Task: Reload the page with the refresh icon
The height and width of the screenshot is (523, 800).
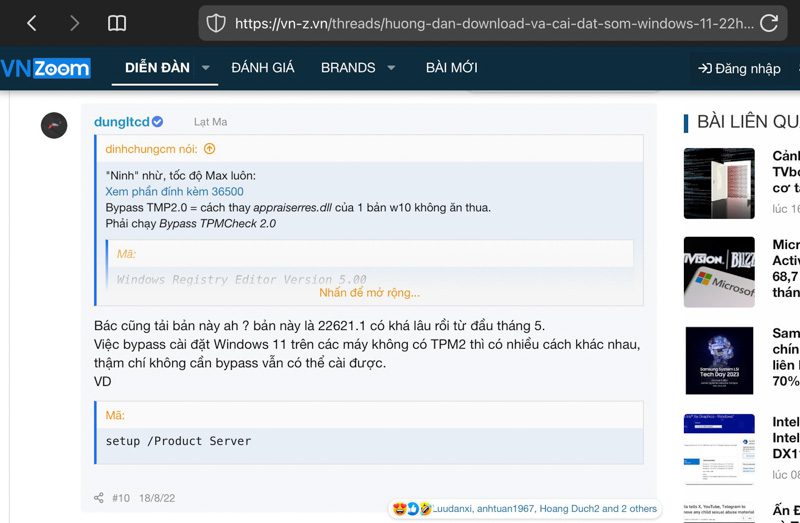Action: coord(769,23)
